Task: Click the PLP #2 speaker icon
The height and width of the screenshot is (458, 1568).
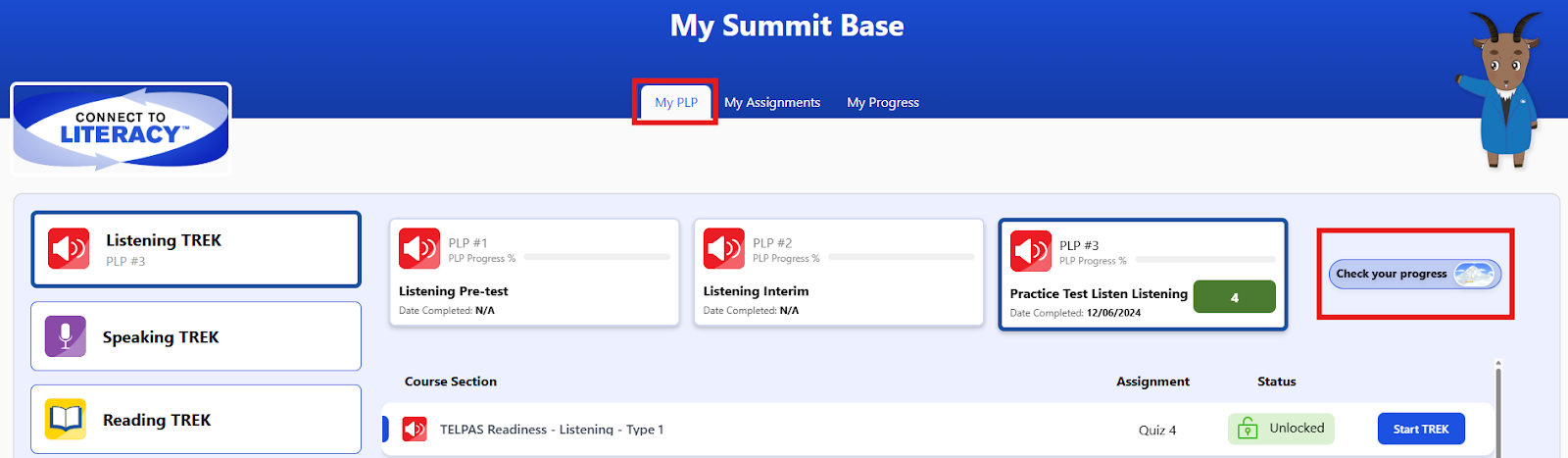Action: coord(724,248)
